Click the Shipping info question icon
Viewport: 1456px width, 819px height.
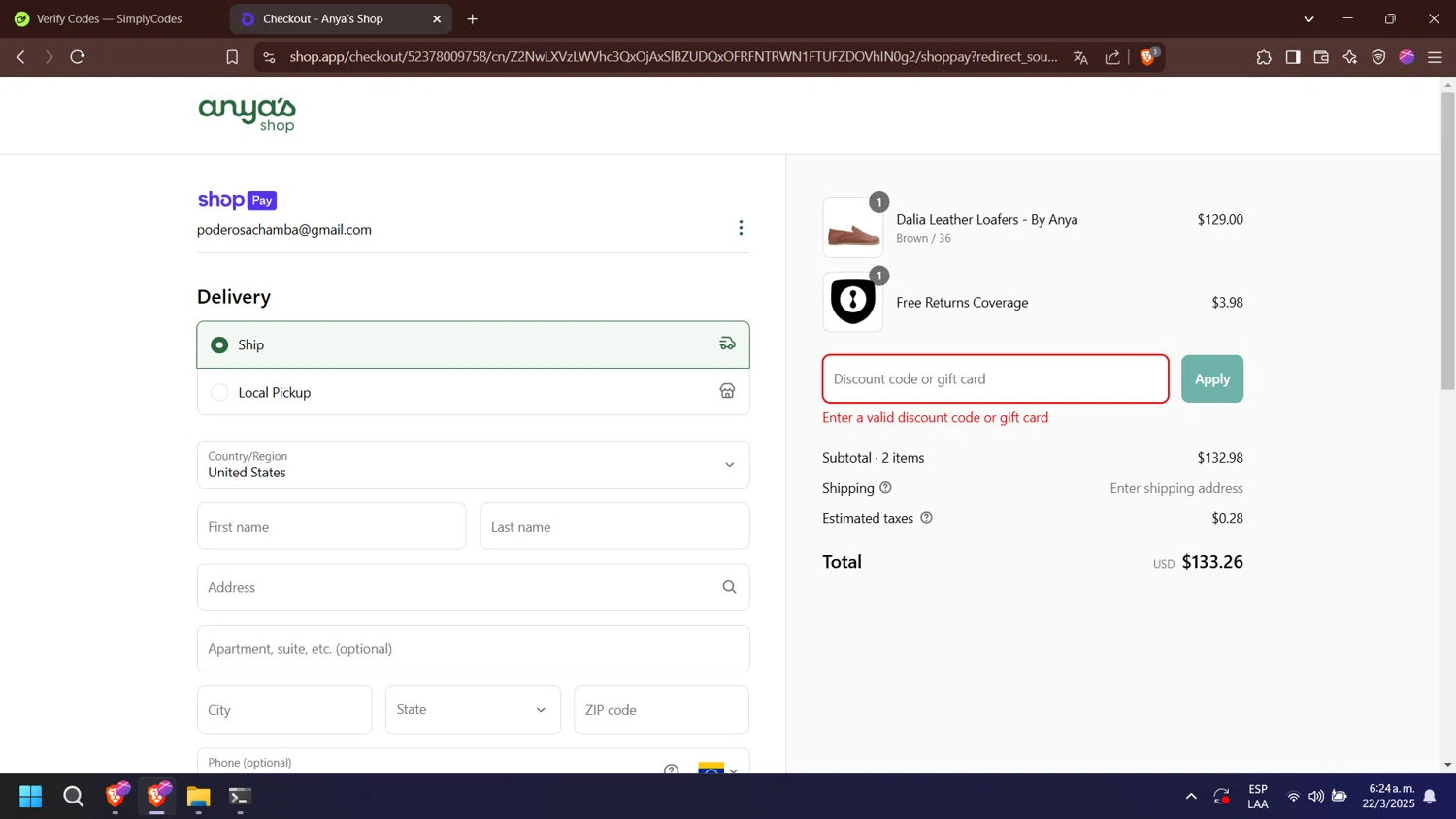pyautogui.click(x=885, y=488)
